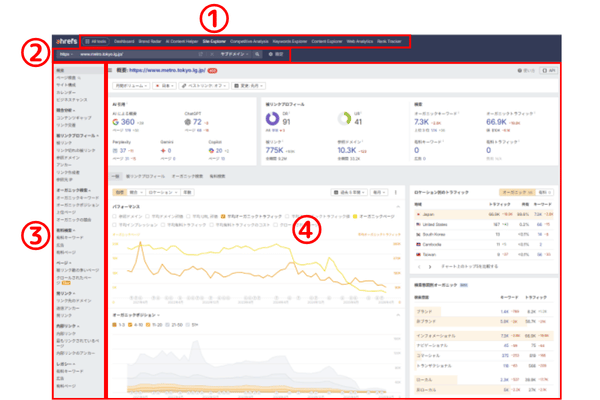This screenshot has height=400, width=600.
Task: Open the protocol dropdown left of the URL
Action: pyautogui.click(x=64, y=55)
